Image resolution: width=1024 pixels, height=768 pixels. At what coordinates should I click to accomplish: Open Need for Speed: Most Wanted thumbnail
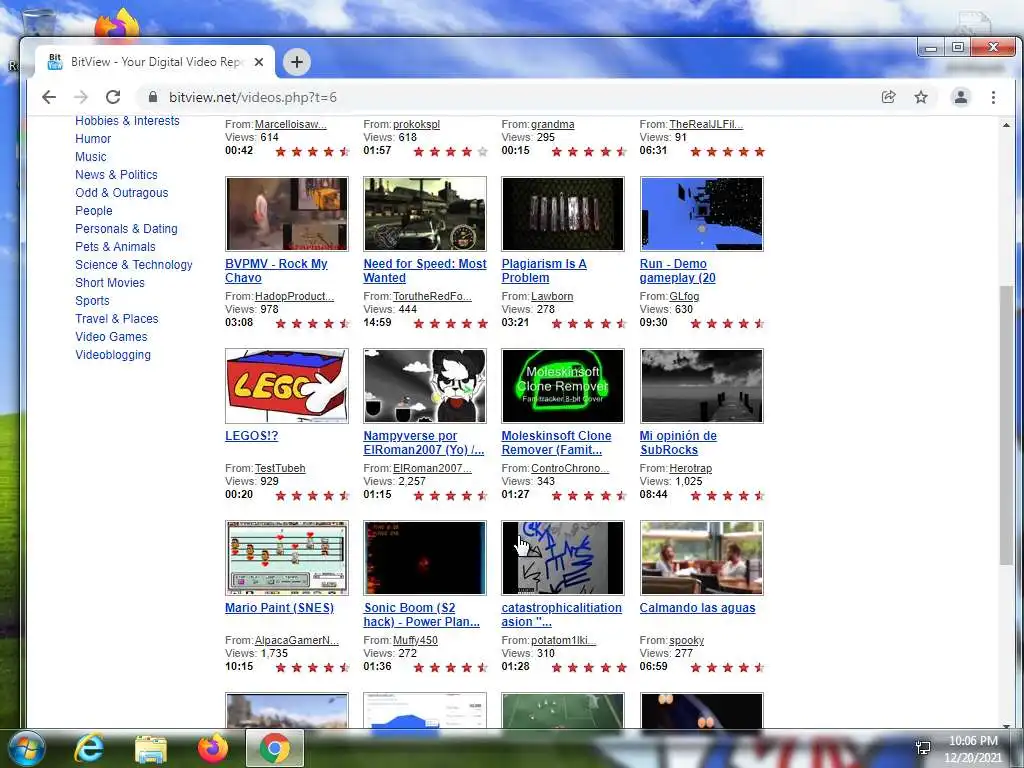click(425, 214)
